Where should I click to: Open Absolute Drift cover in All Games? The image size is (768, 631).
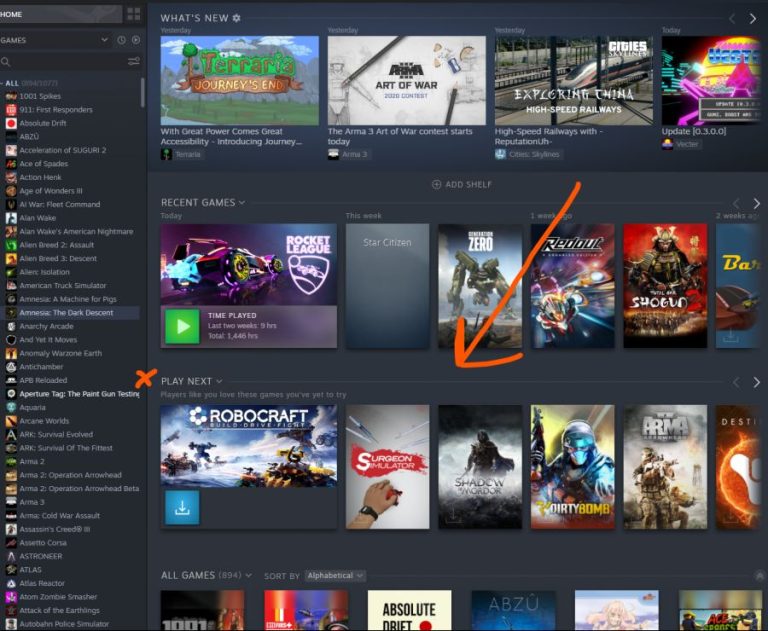pos(409,610)
